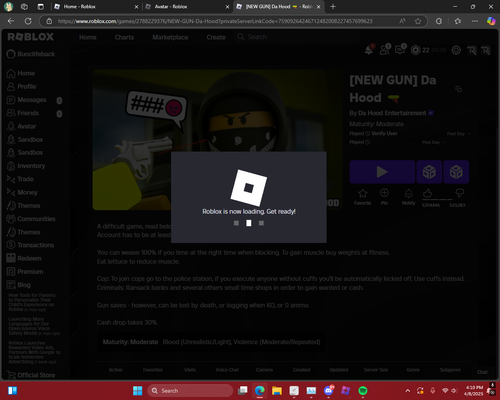Open the settings gear in Roblox header
Screen dimensions: 500x400
456,50
